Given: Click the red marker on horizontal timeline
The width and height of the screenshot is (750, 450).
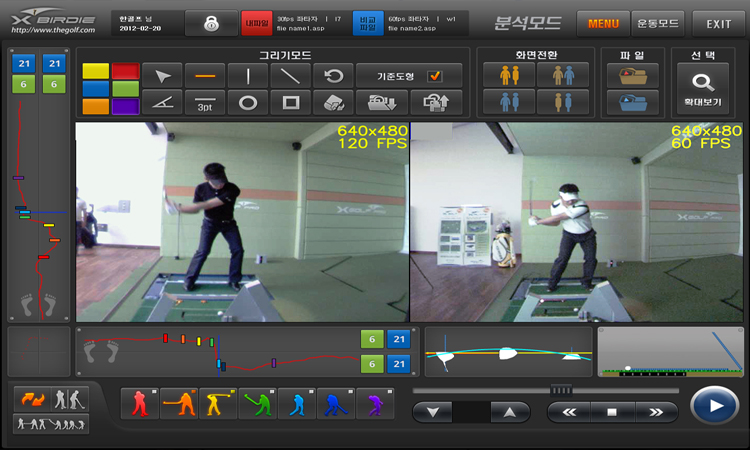Looking at the screenshot, I should (165, 338).
